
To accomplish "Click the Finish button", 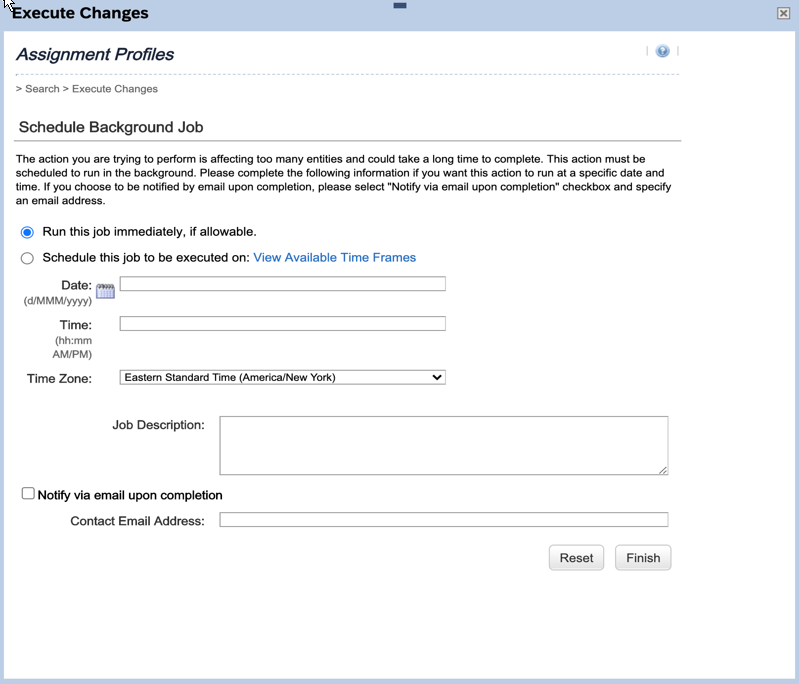I will 643,558.
